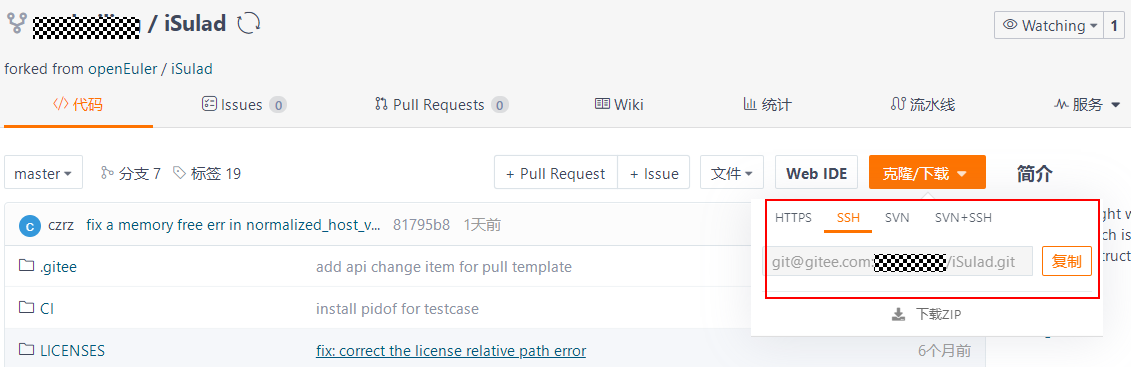This screenshot has width=1131, height=376.
Task: Launch the Web IDE
Action: coord(816,173)
